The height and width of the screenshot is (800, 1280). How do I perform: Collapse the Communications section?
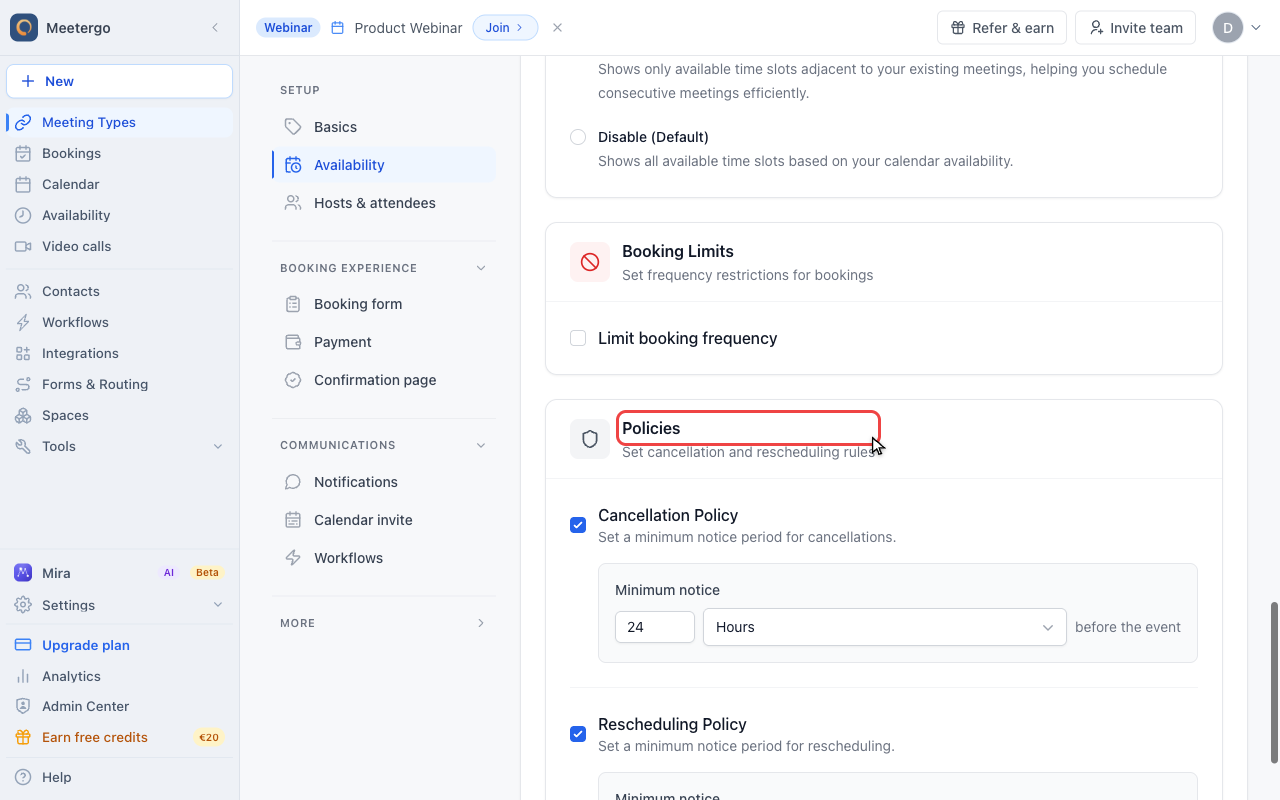481,445
